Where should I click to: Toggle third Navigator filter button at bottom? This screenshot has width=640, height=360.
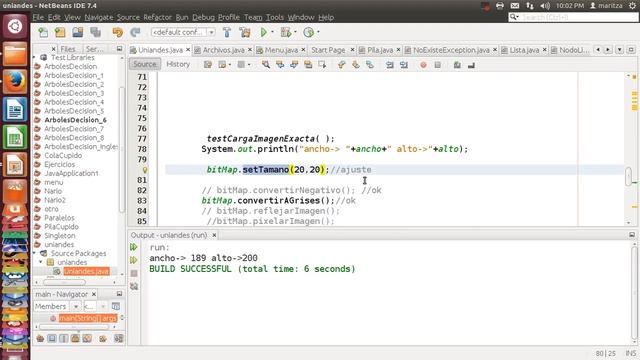click(x=64, y=338)
